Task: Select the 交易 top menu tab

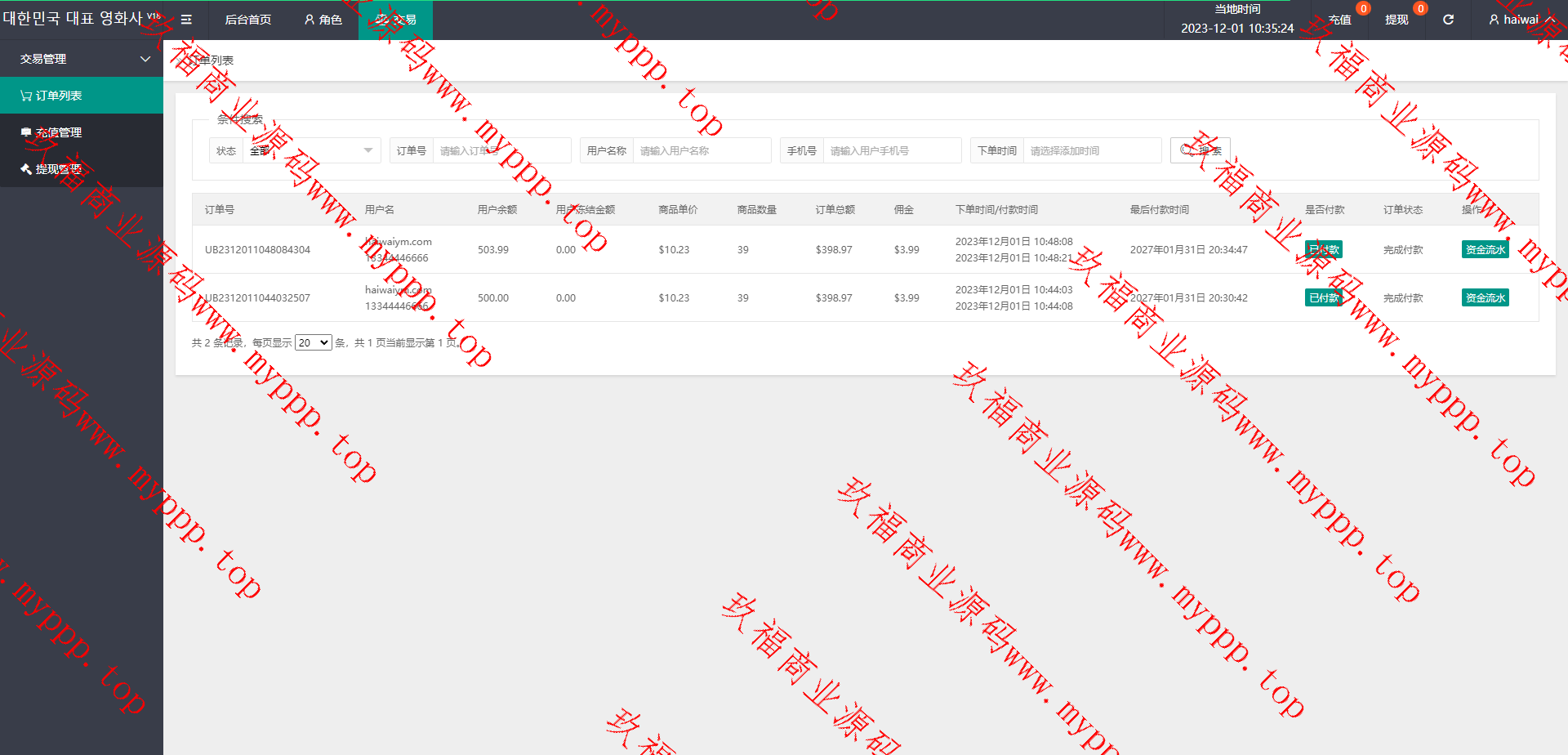Action: coord(395,20)
